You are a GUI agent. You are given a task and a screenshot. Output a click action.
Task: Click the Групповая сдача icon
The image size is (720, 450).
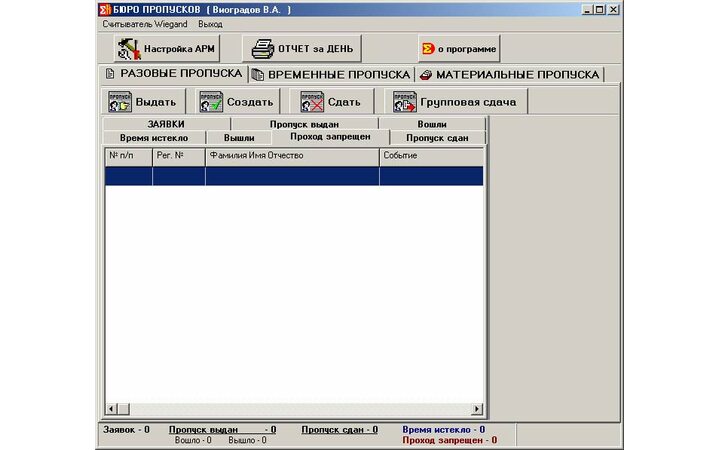[x=405, y=101]
